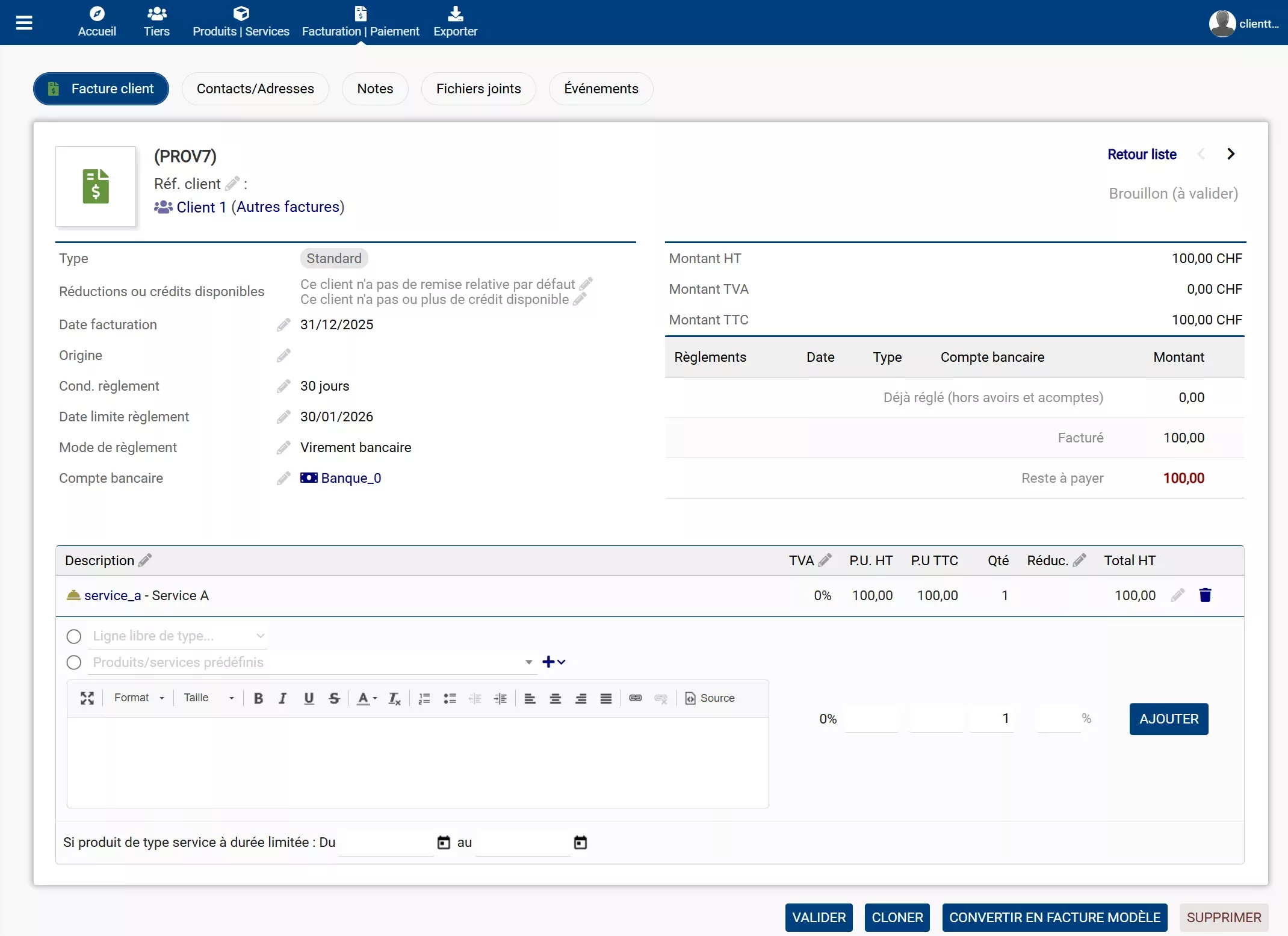This screenshot has height=936, width=1288.
Task: Open the Format dropdown
Action: (139, 698)
